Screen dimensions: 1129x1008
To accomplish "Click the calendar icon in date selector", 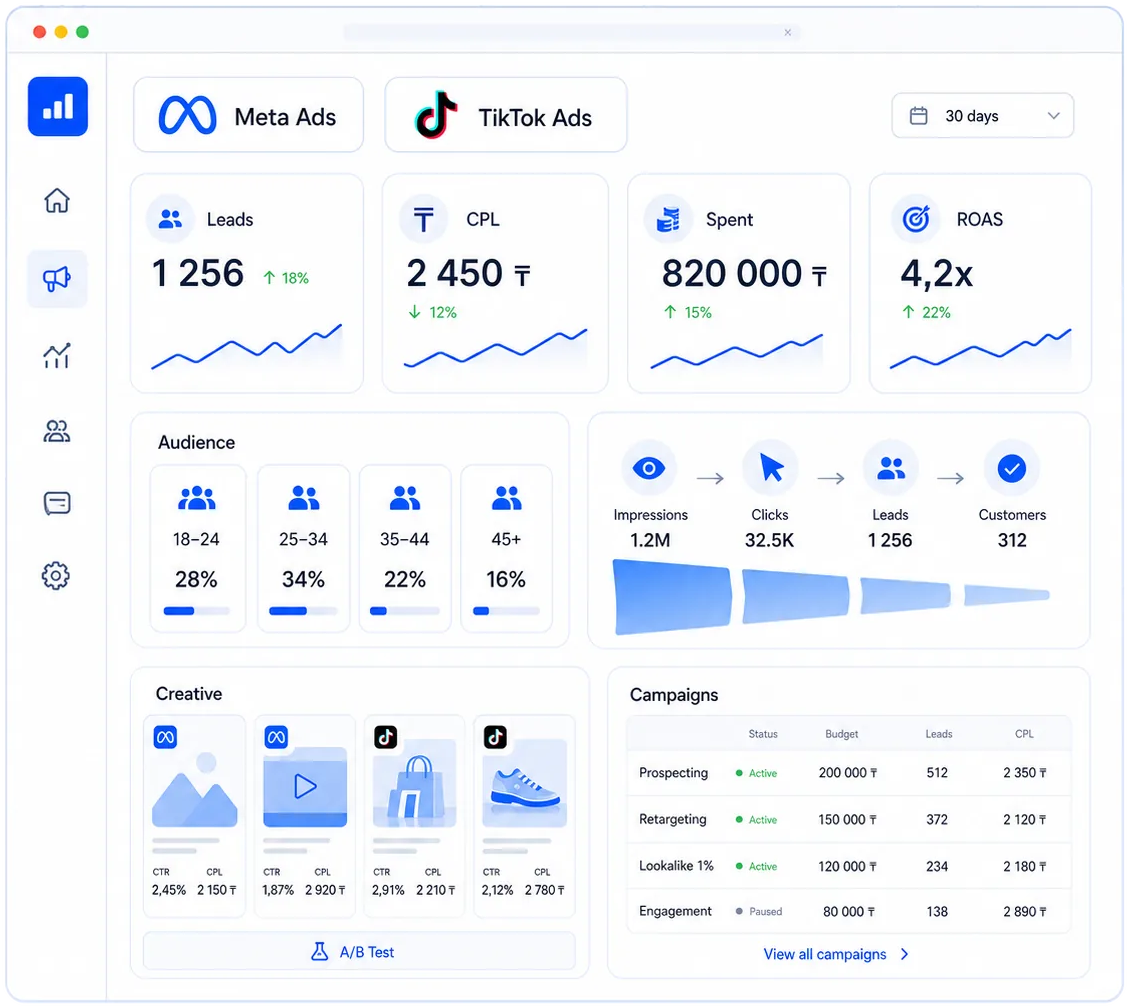I will pyautogui.click(x=918, y=116).
